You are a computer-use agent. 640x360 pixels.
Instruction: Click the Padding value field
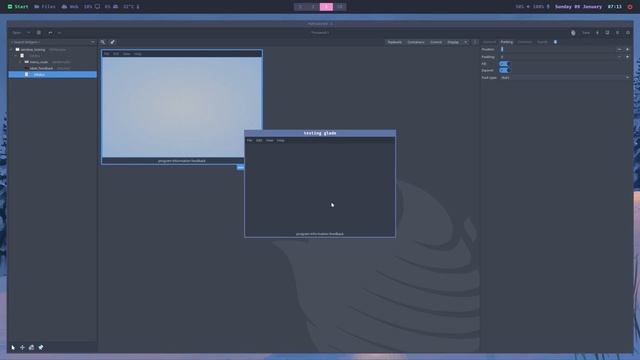pyautogui.click(x=557, y=57)
